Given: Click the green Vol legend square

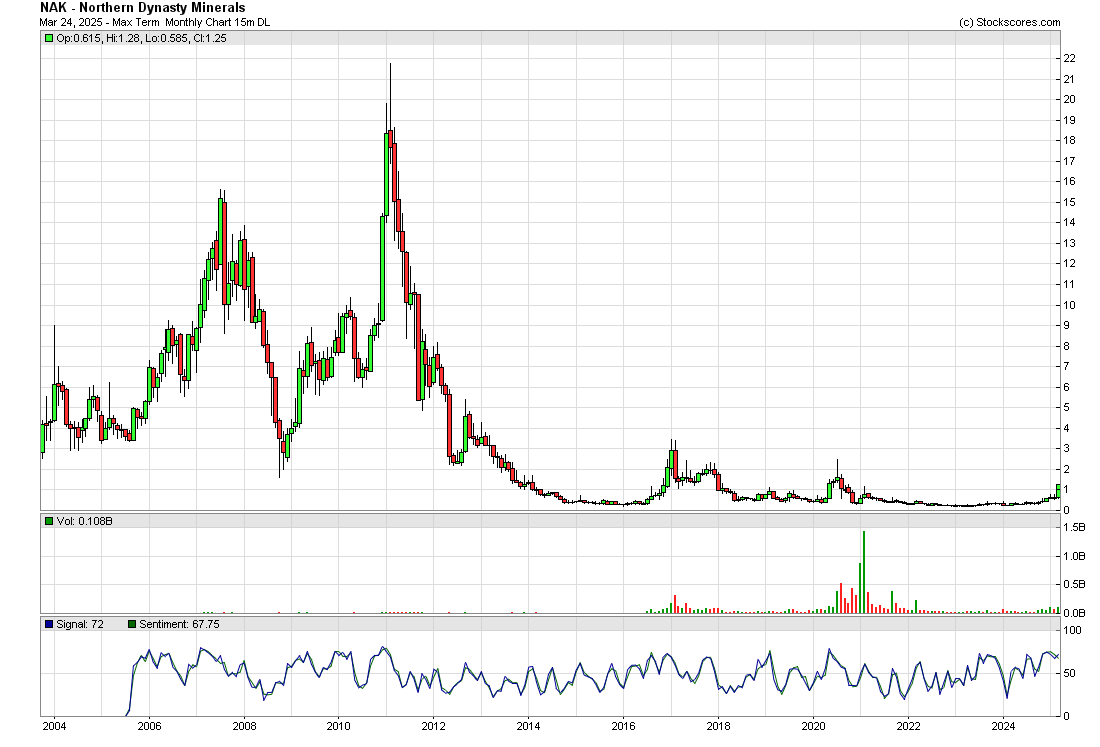Looking at the screenshot, I should click(x=48, y=521).
